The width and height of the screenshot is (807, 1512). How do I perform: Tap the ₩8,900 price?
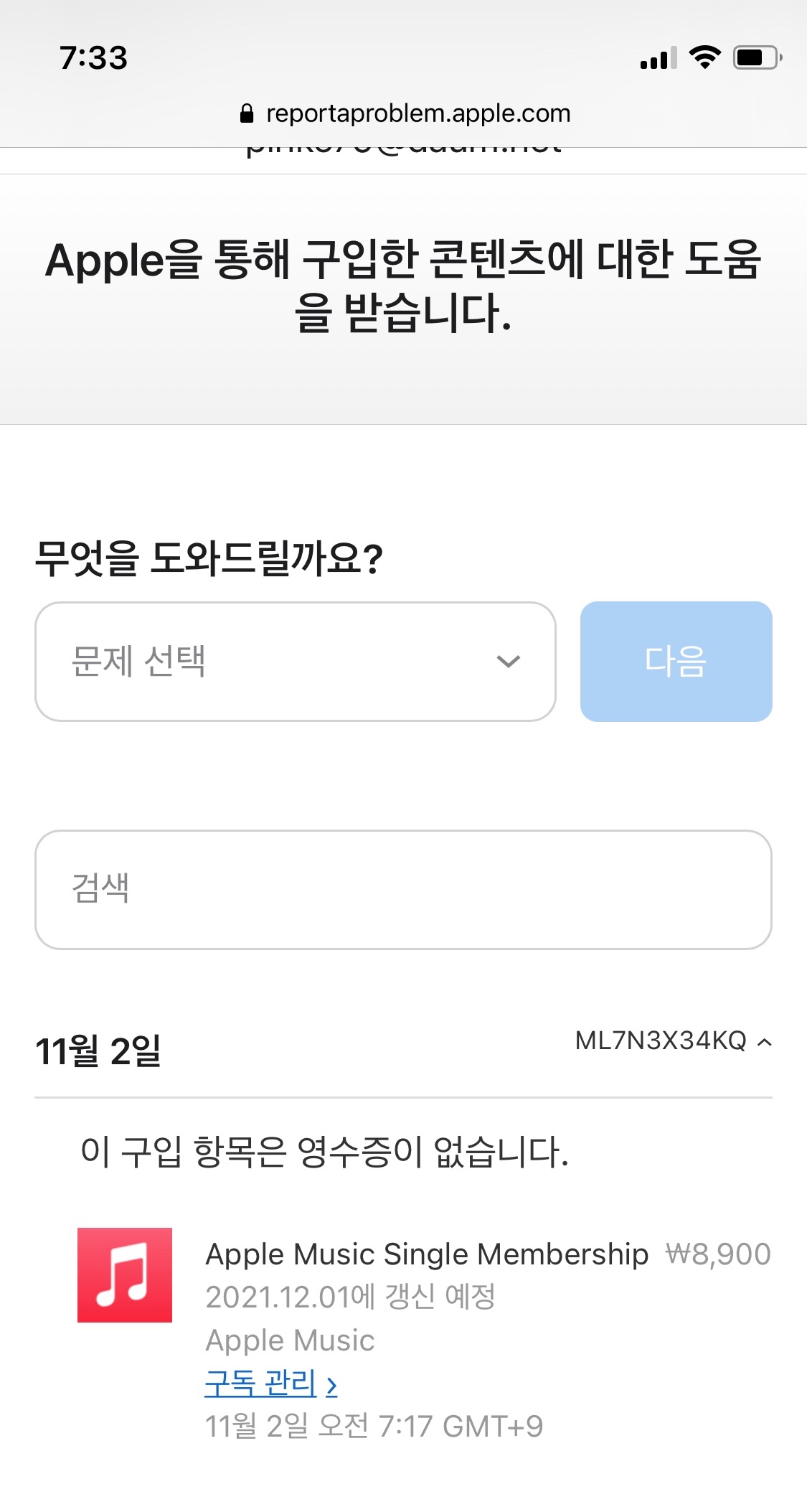pos(718,1254)
